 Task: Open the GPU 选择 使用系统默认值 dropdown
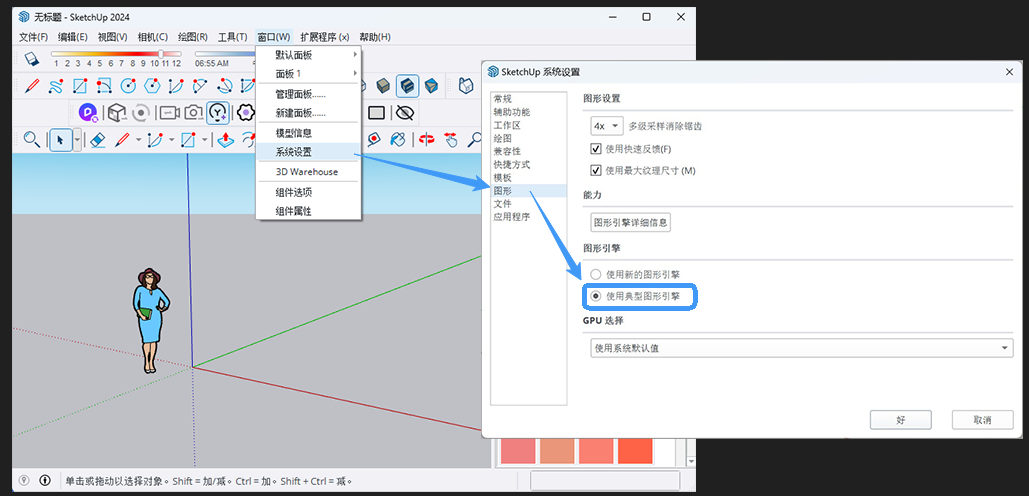click(x=801, y=348)
